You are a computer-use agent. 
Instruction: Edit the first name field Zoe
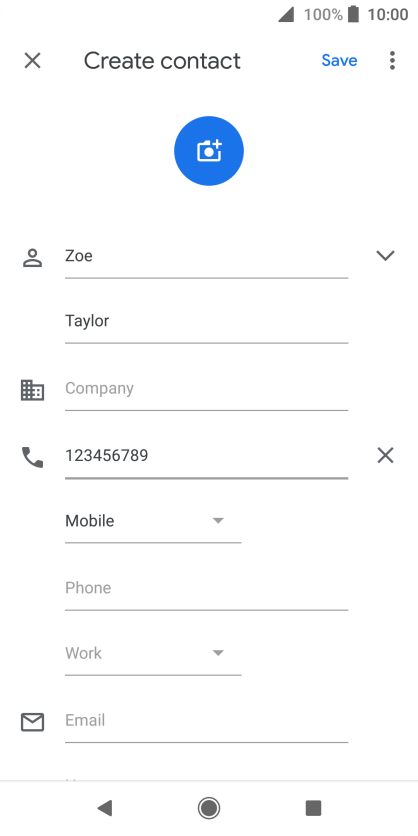[x=206, y=256]
